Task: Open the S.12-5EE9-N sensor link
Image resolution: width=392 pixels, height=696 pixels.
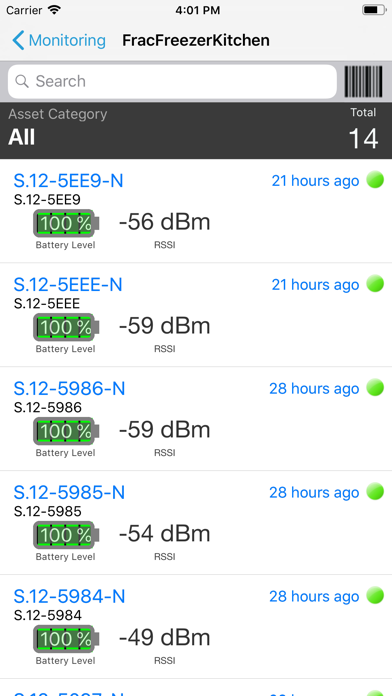Action: [68, 181]
